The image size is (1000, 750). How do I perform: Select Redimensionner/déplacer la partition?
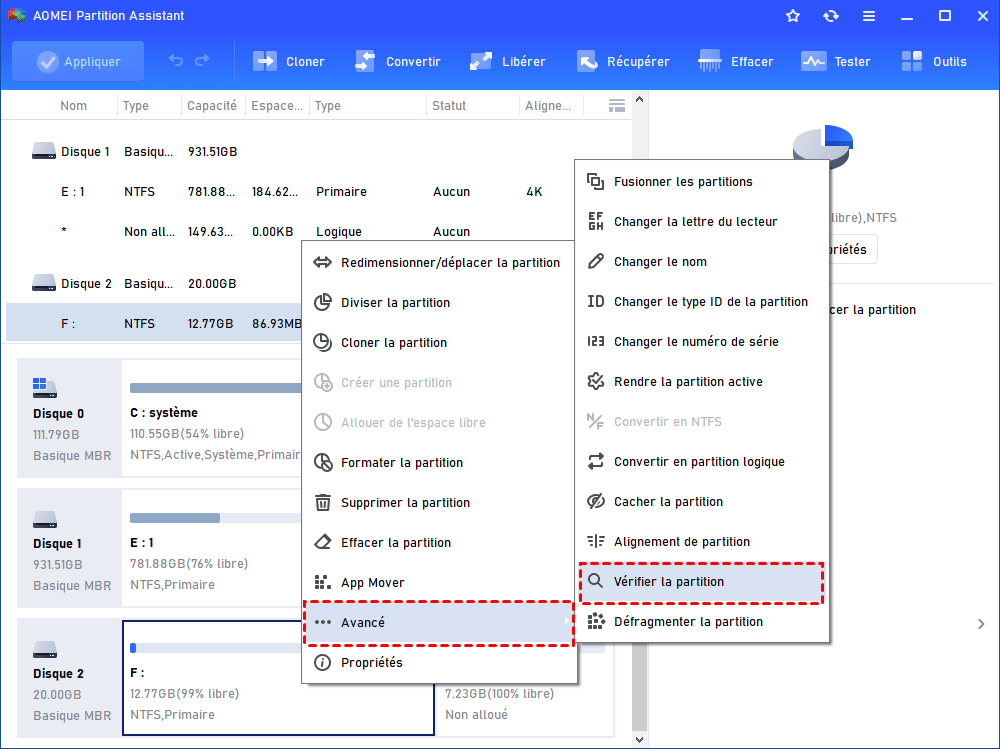(x=439, y=263)
